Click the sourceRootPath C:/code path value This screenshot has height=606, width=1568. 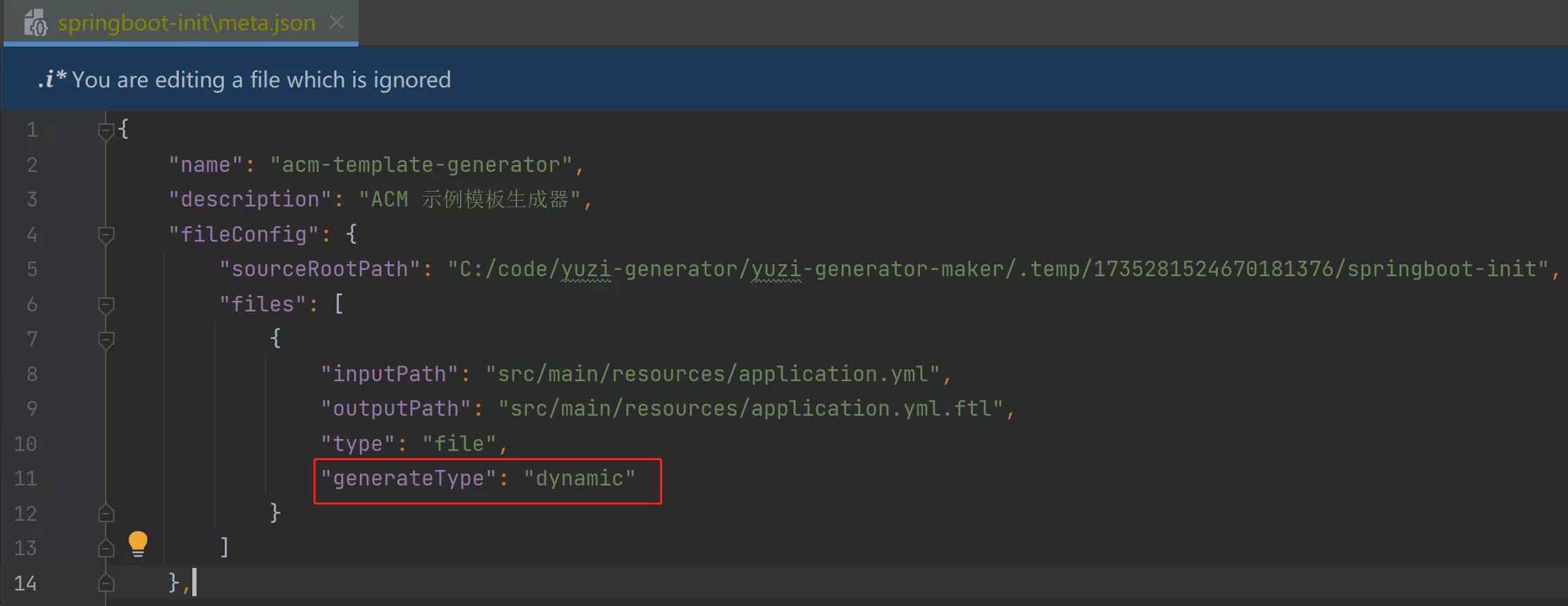pyautogui.click(x=998, y=269)
